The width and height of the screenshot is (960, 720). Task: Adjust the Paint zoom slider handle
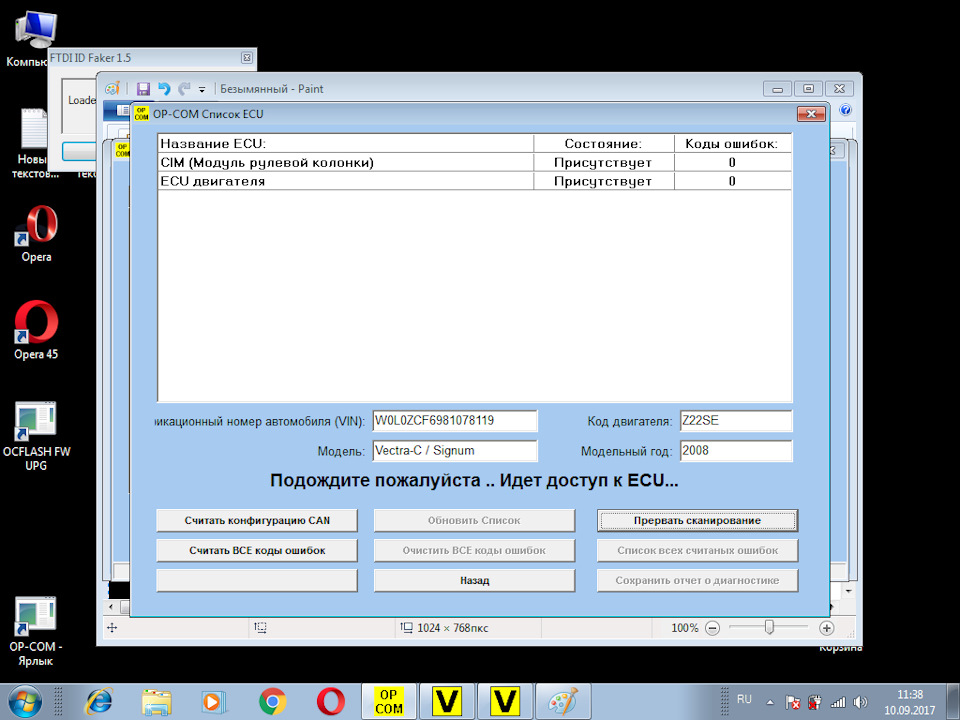tap(770, 627)
